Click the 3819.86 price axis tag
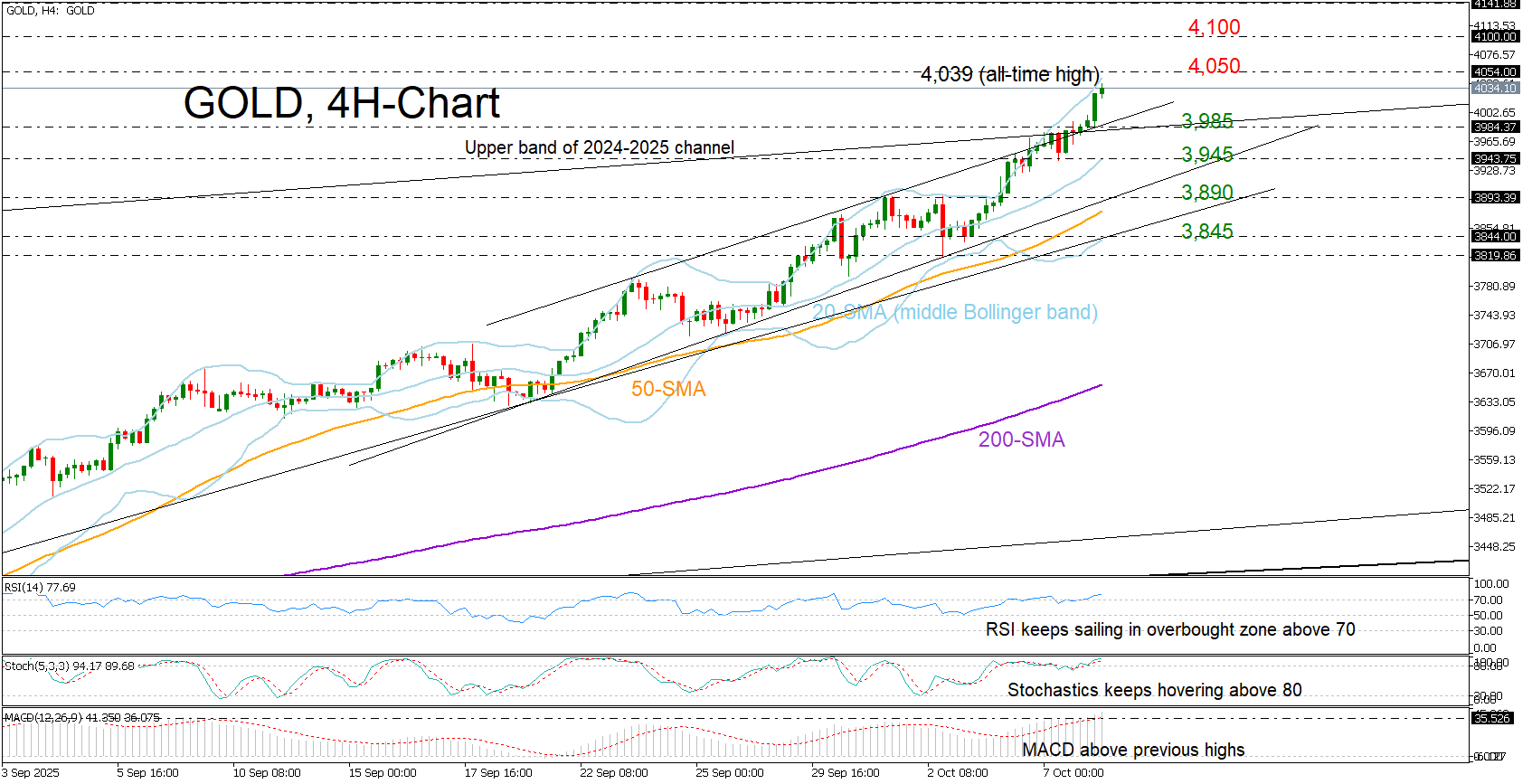The width and height of the screenshot is (1532, 784). tap(1494, 256)
